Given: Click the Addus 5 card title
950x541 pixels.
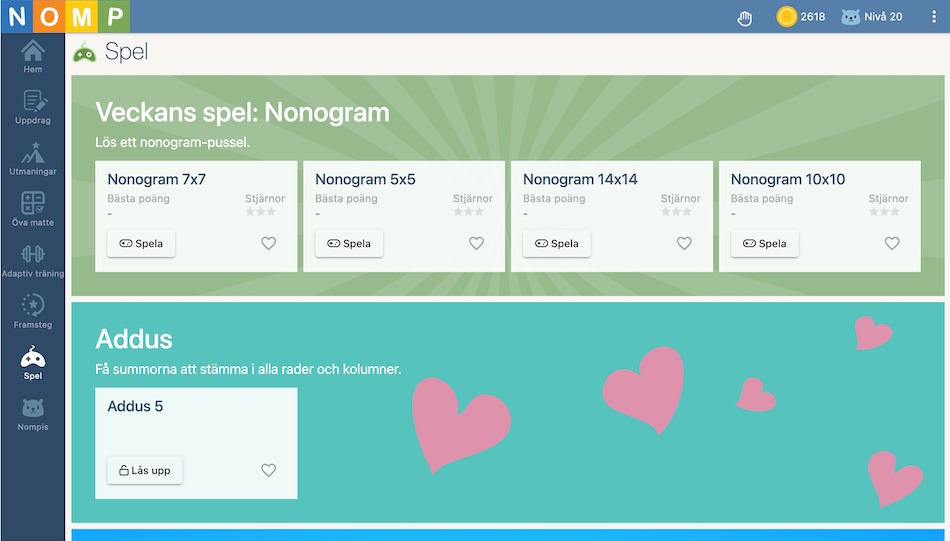Looking at the screenshot, I should 135,406.
